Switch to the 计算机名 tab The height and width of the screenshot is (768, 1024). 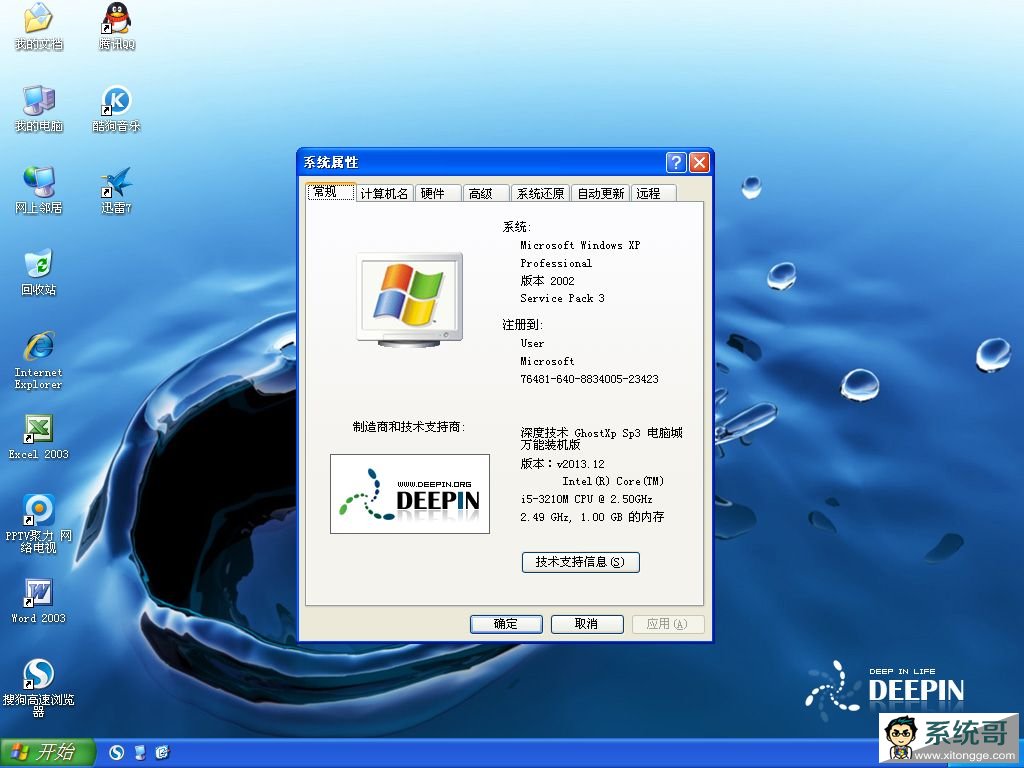[385, 193]
